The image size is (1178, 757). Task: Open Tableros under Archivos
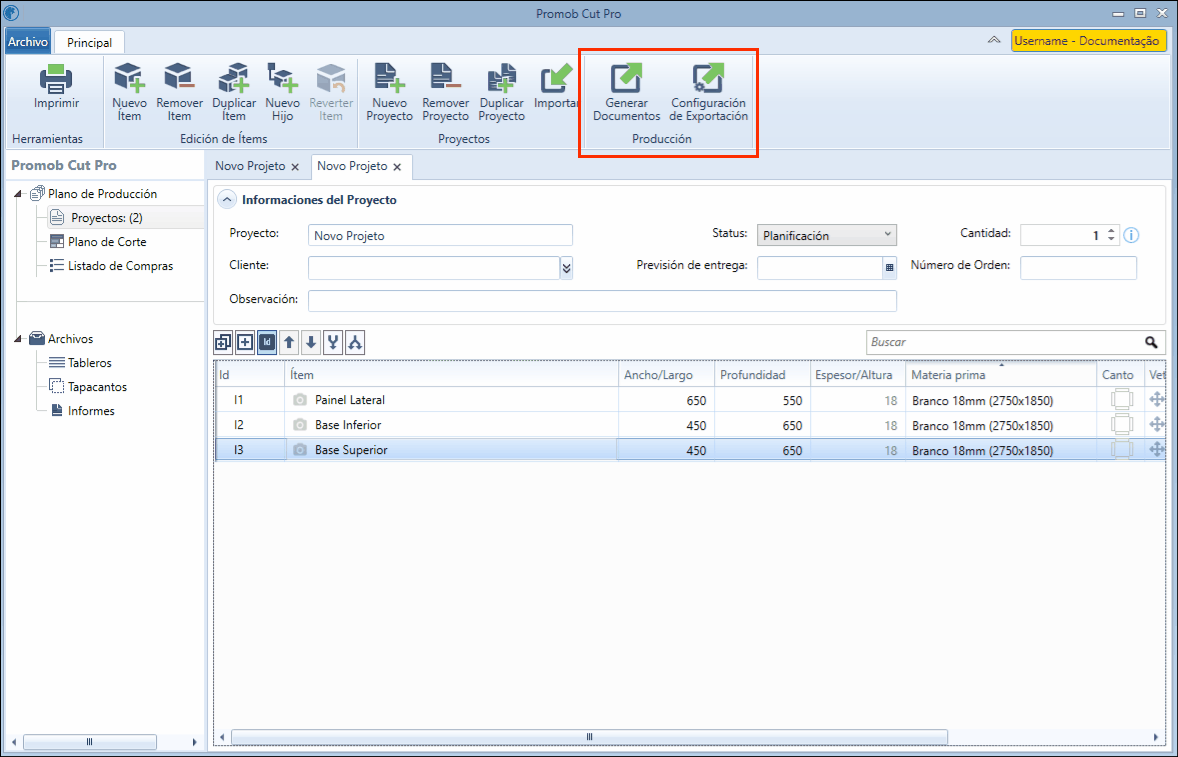pos(89,363)
